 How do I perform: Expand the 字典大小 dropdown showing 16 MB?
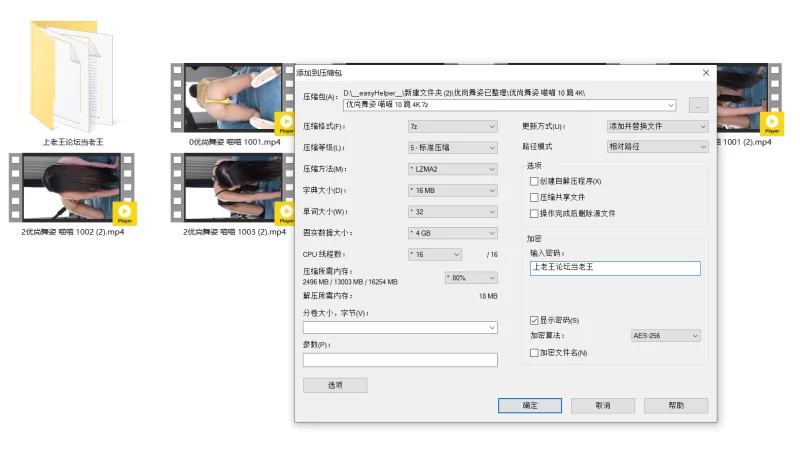pyautogui.click(x=453, y=190)
